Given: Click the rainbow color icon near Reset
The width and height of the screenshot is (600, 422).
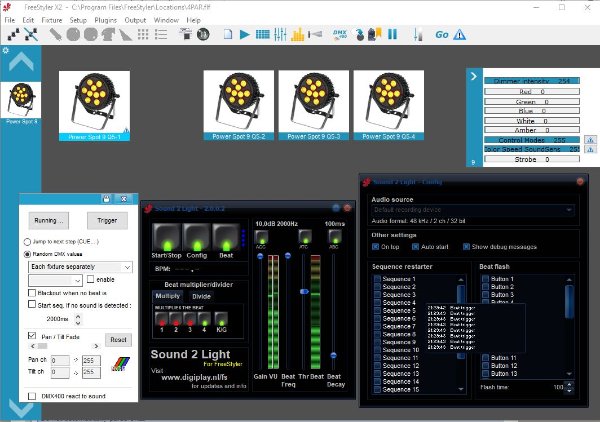Looking at the screenshot, I should pos(121,364).
